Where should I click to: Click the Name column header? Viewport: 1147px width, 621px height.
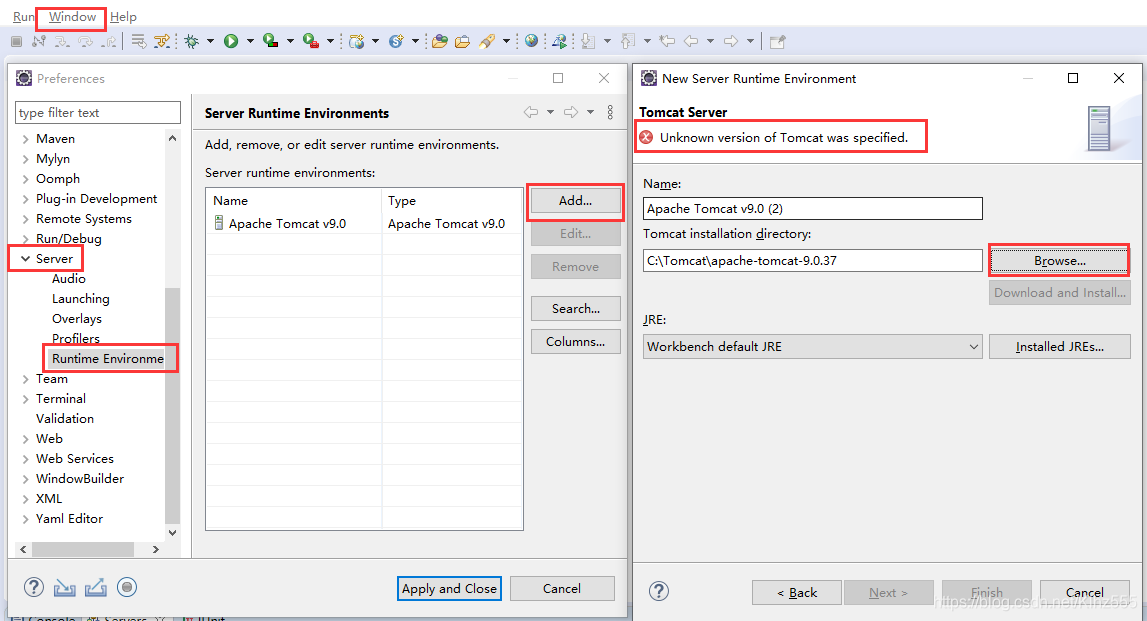pos(294,200)
